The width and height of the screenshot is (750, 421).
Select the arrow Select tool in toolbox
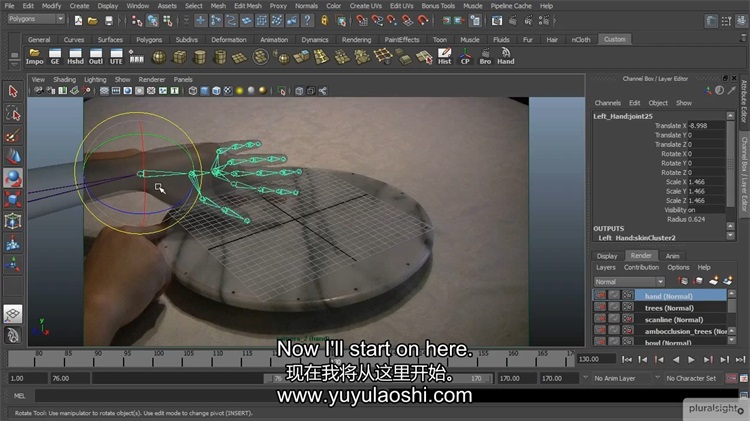[13, 91]
